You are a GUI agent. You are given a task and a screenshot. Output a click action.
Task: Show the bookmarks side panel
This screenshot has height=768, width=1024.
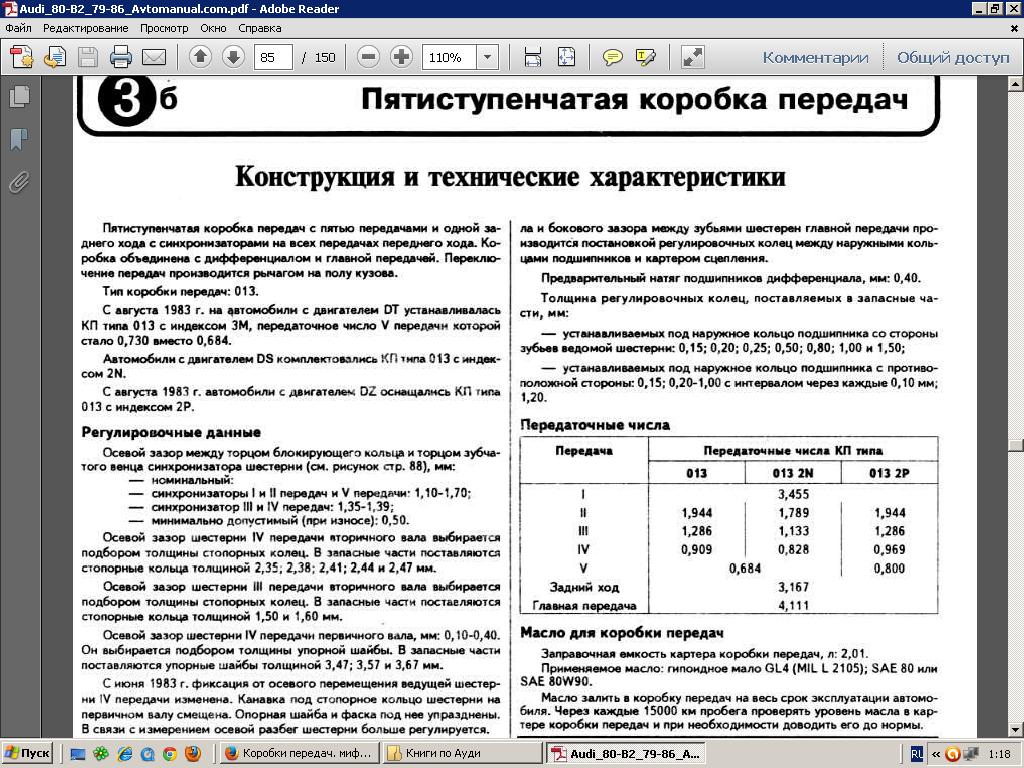coord(18,139)
